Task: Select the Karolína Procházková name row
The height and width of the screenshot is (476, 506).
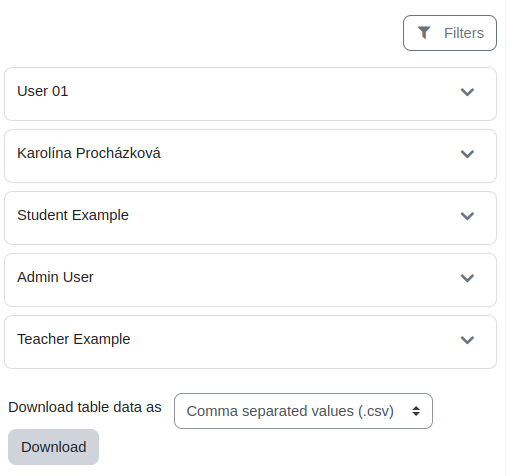Action: tap(250, 156)
